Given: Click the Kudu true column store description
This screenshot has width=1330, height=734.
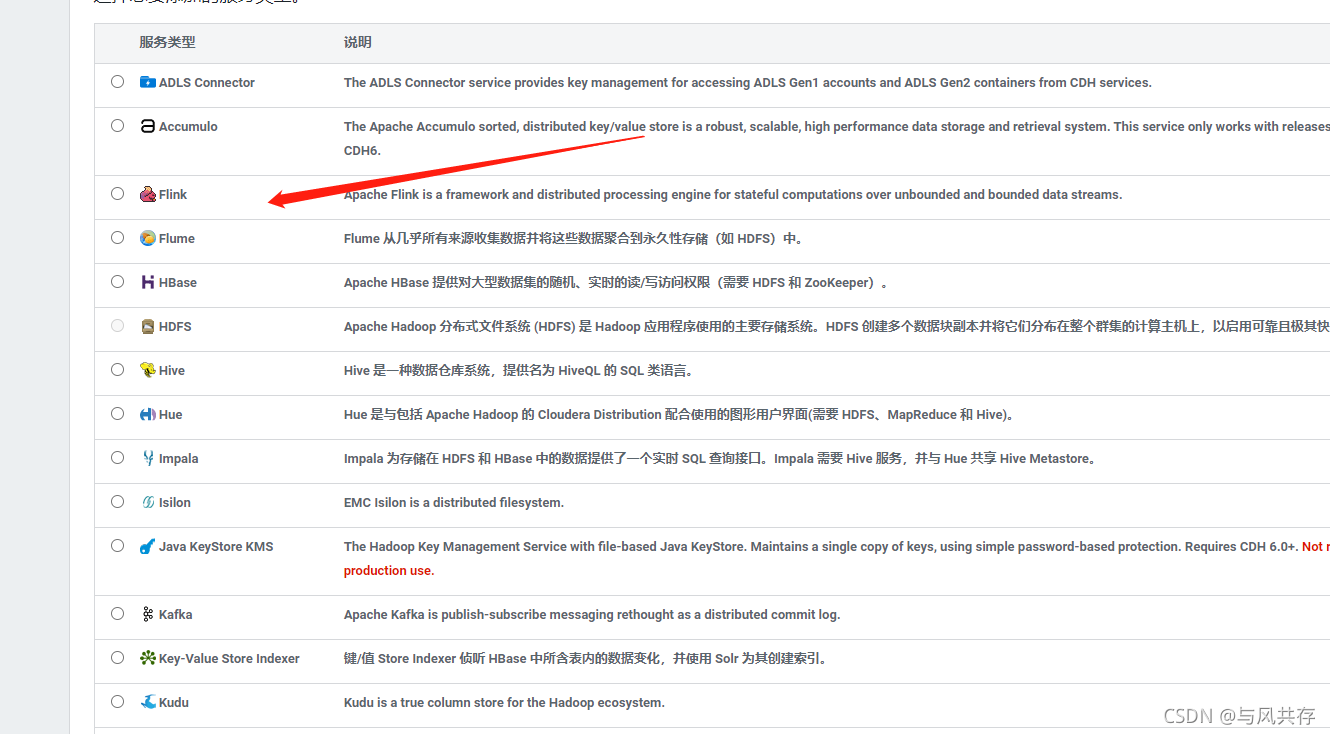Looking at the screenshot, I should click(504, 703).
